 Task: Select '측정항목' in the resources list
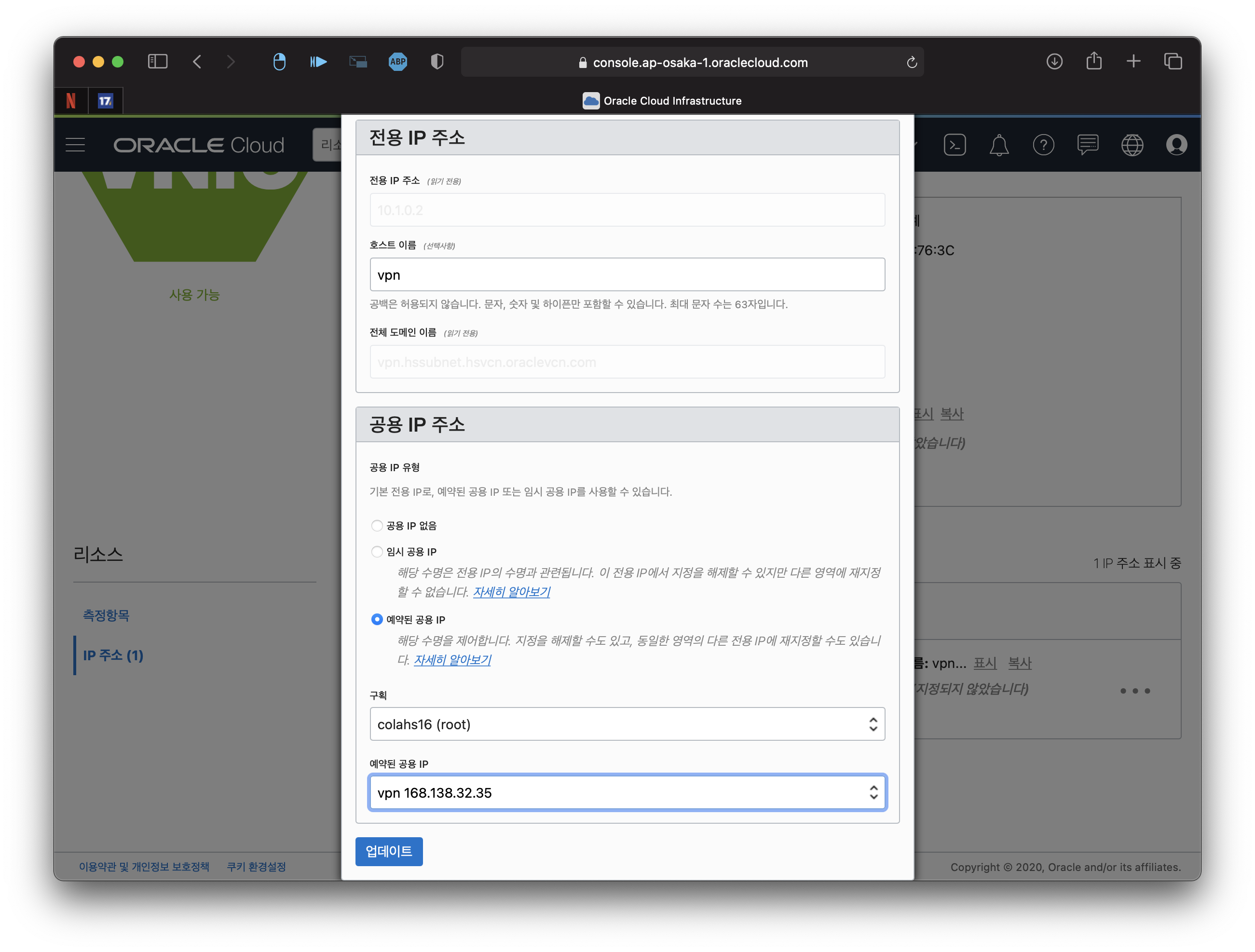106,615
